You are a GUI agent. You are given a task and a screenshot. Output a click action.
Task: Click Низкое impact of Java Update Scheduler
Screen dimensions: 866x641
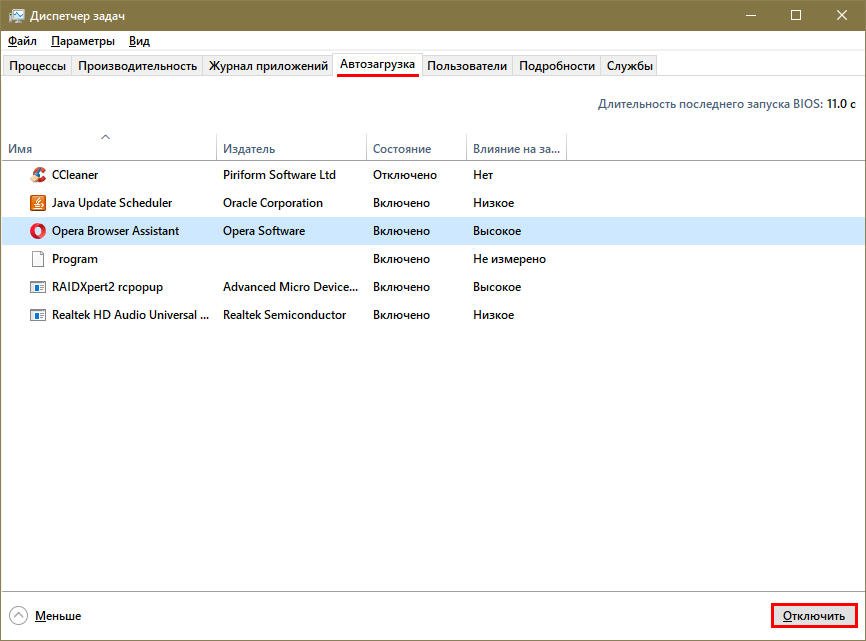pos(493,203)
